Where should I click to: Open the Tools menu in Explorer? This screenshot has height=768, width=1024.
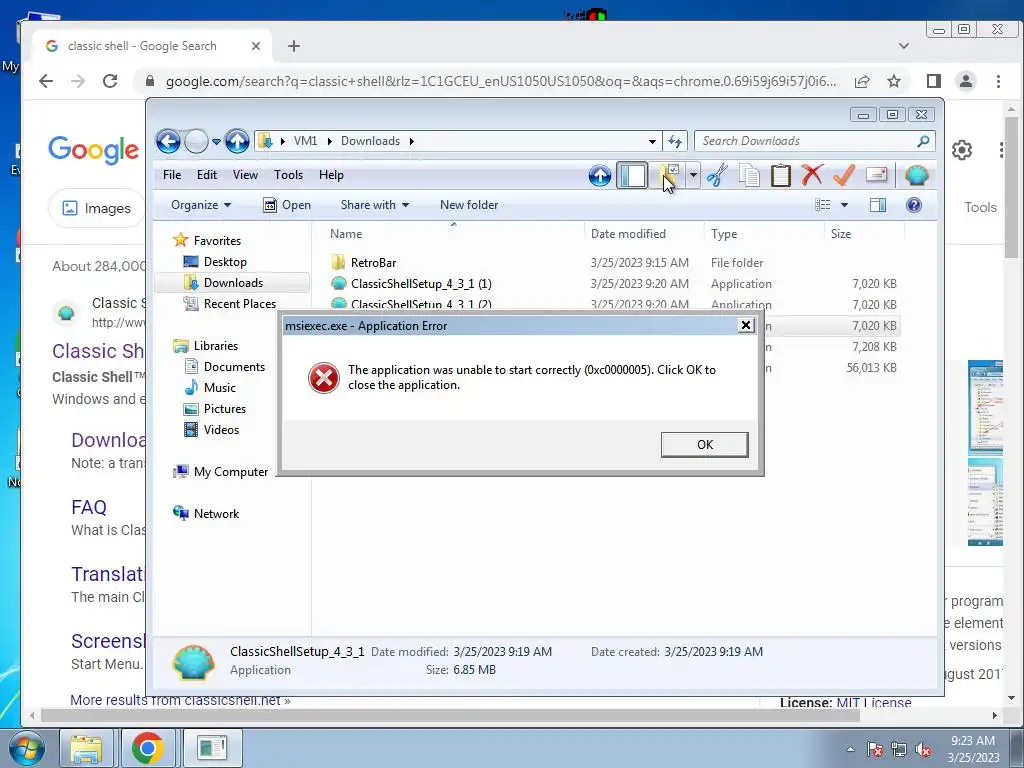pos(288,175)
